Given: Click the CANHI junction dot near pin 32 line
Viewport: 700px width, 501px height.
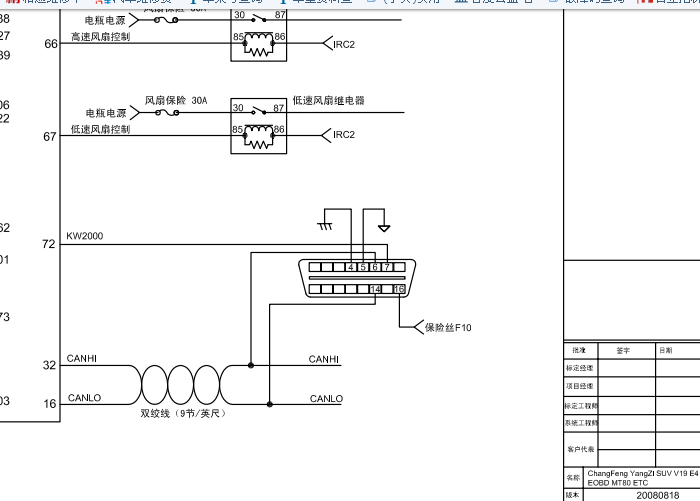Looking at the screenshot, I should [251, 365].
